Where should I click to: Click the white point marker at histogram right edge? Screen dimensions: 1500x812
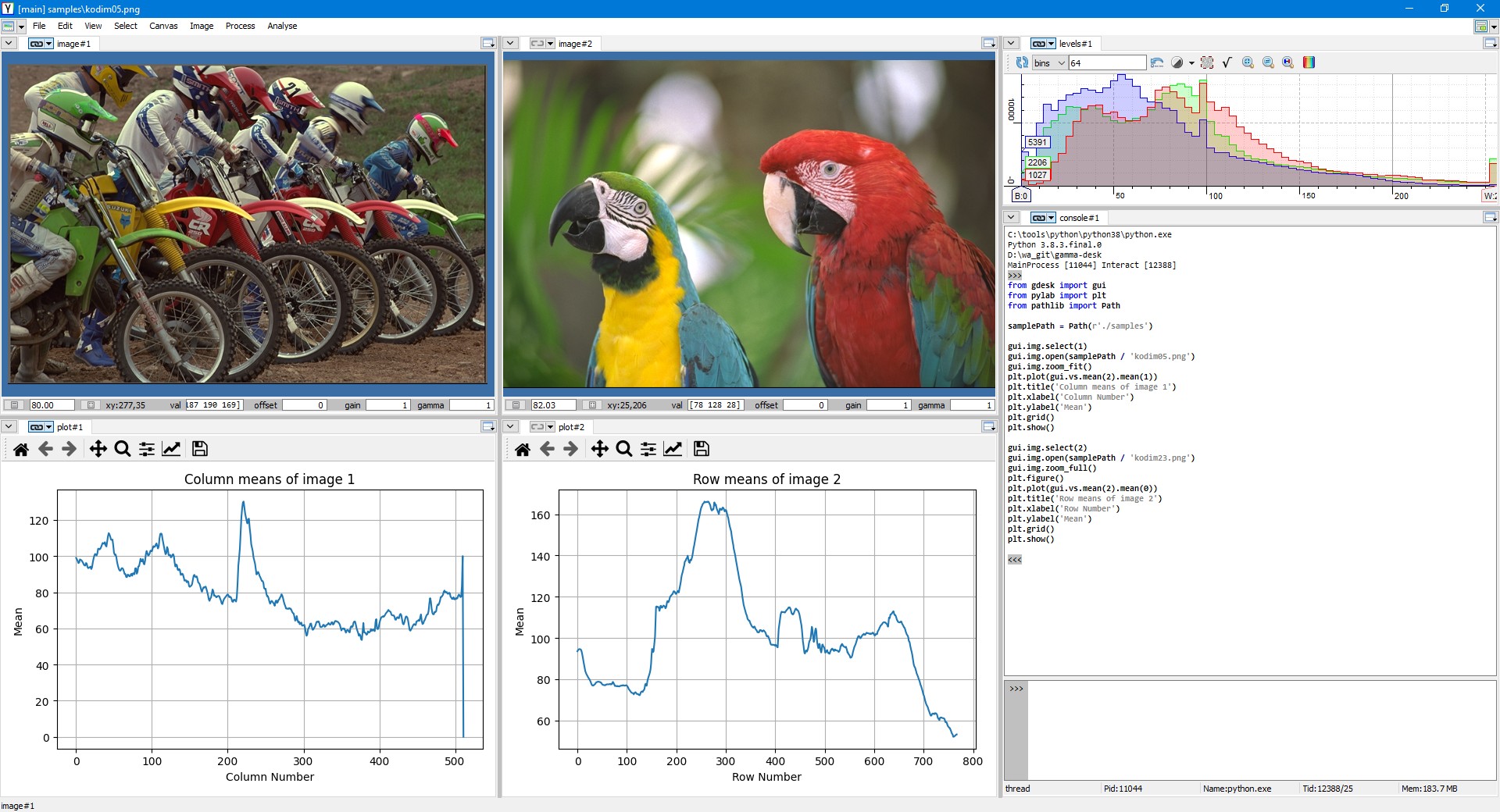coord(1491,196)
